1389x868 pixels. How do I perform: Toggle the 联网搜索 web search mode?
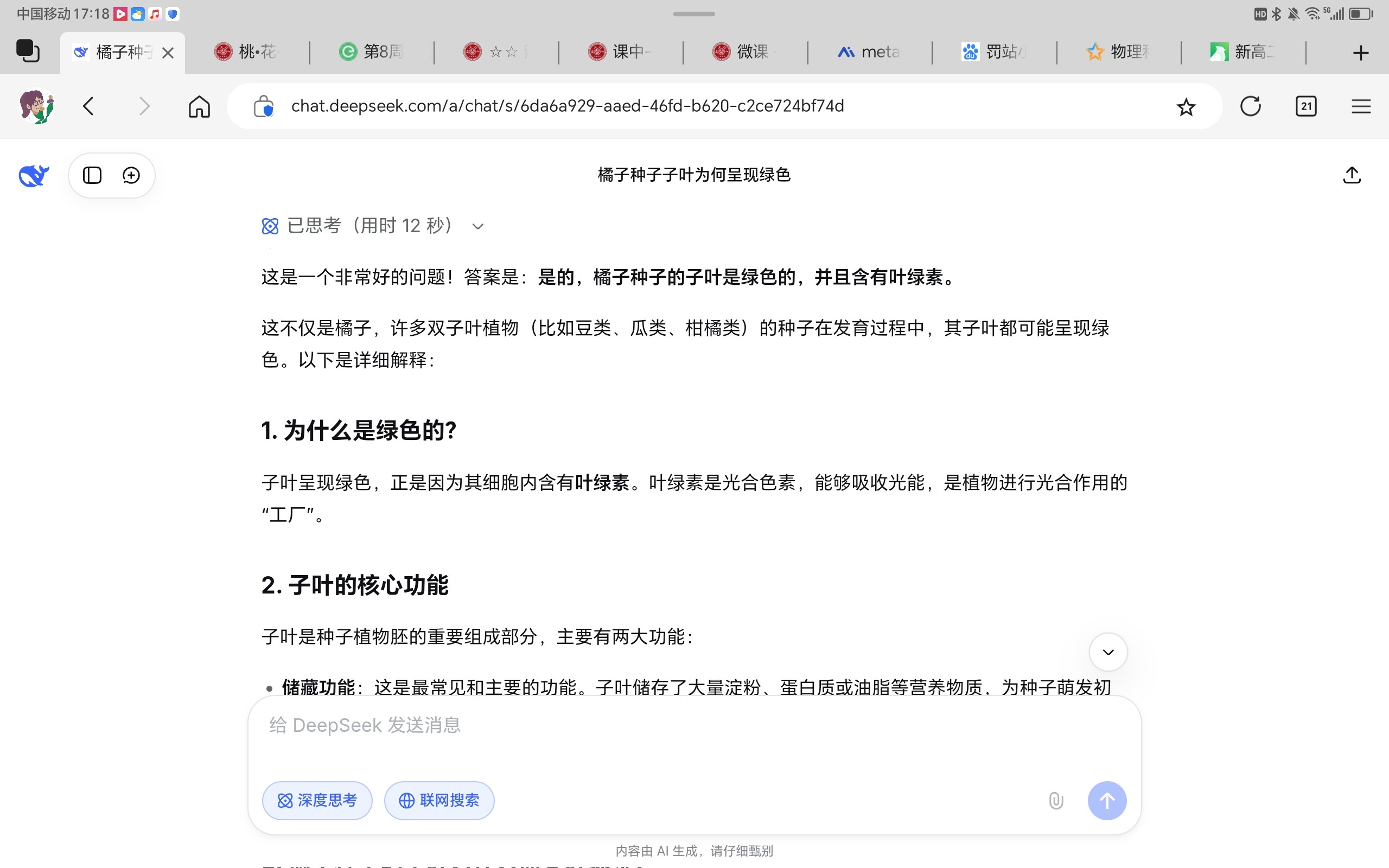tap(439, 800)
